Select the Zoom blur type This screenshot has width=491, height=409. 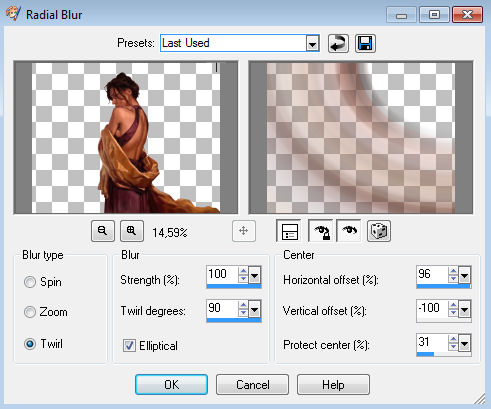click(x=30, y=312)
